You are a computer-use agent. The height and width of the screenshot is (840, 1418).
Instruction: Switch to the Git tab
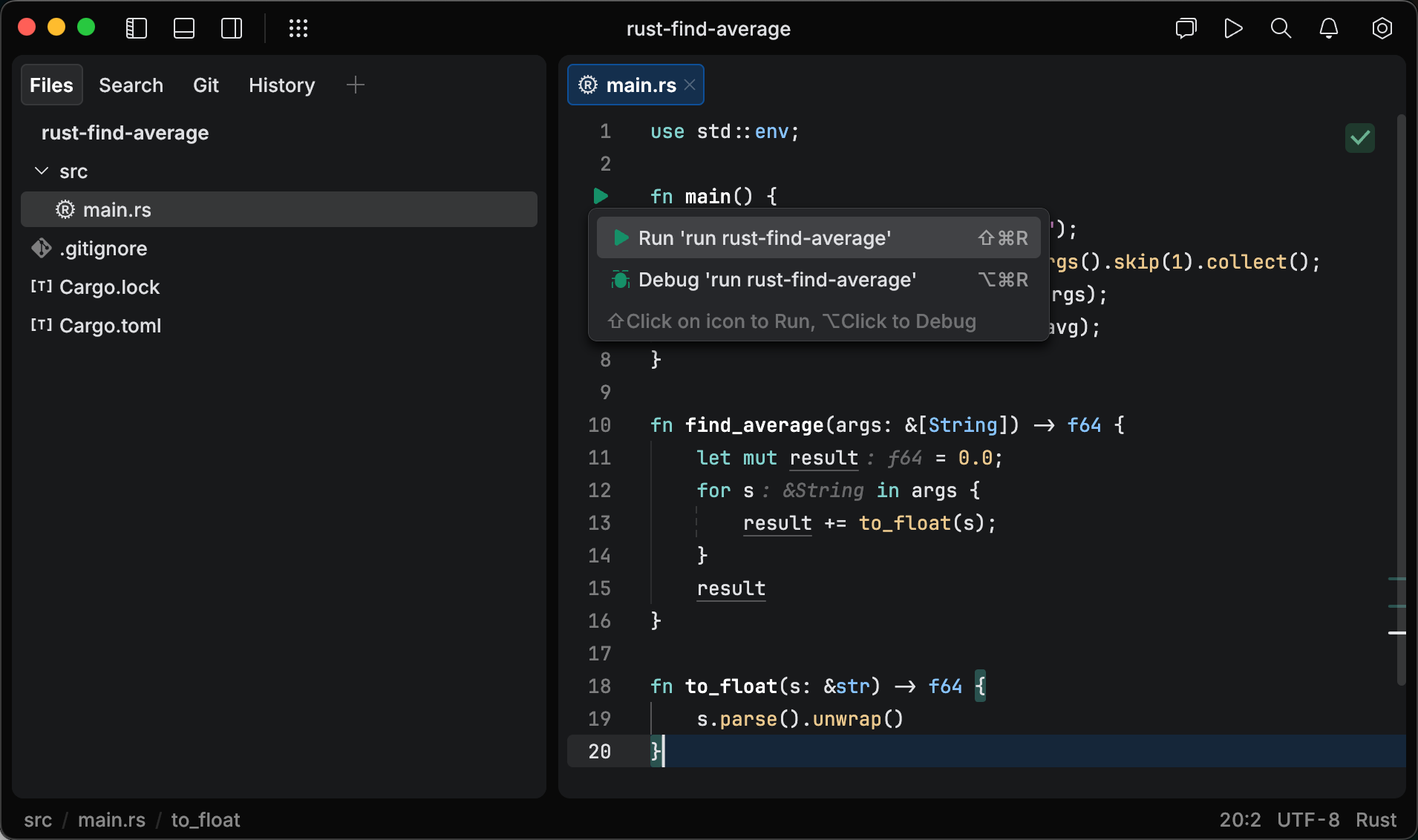pos(206,85)
